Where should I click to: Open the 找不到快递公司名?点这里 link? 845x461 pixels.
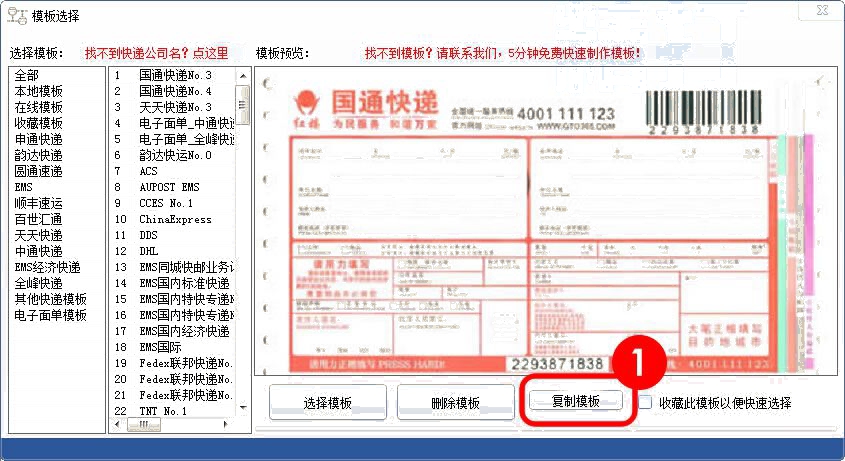coord(157,53)
